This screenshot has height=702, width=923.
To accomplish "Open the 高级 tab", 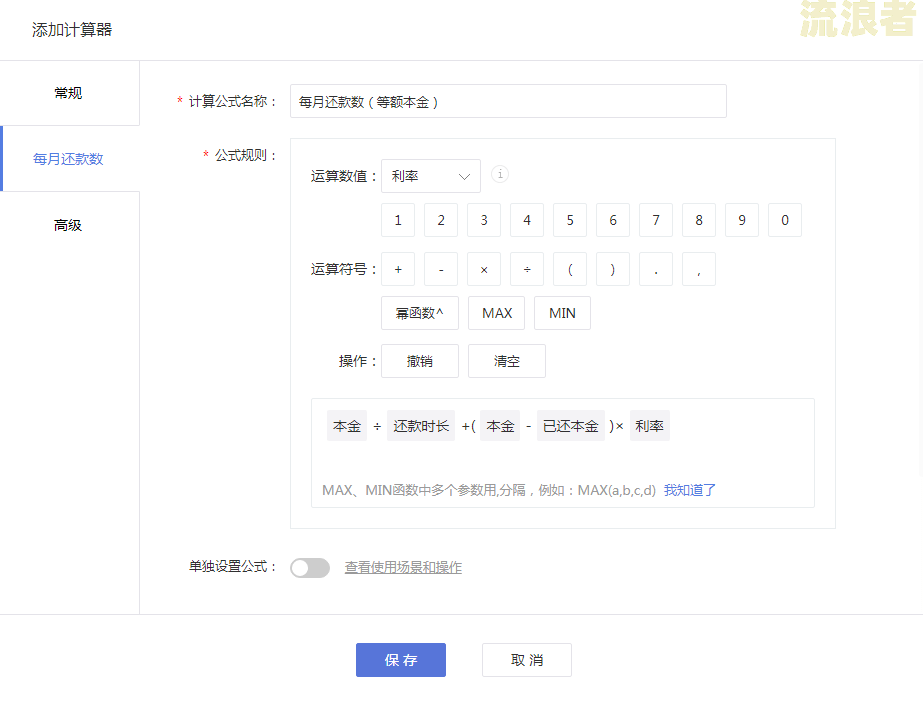I will (68, 225).
